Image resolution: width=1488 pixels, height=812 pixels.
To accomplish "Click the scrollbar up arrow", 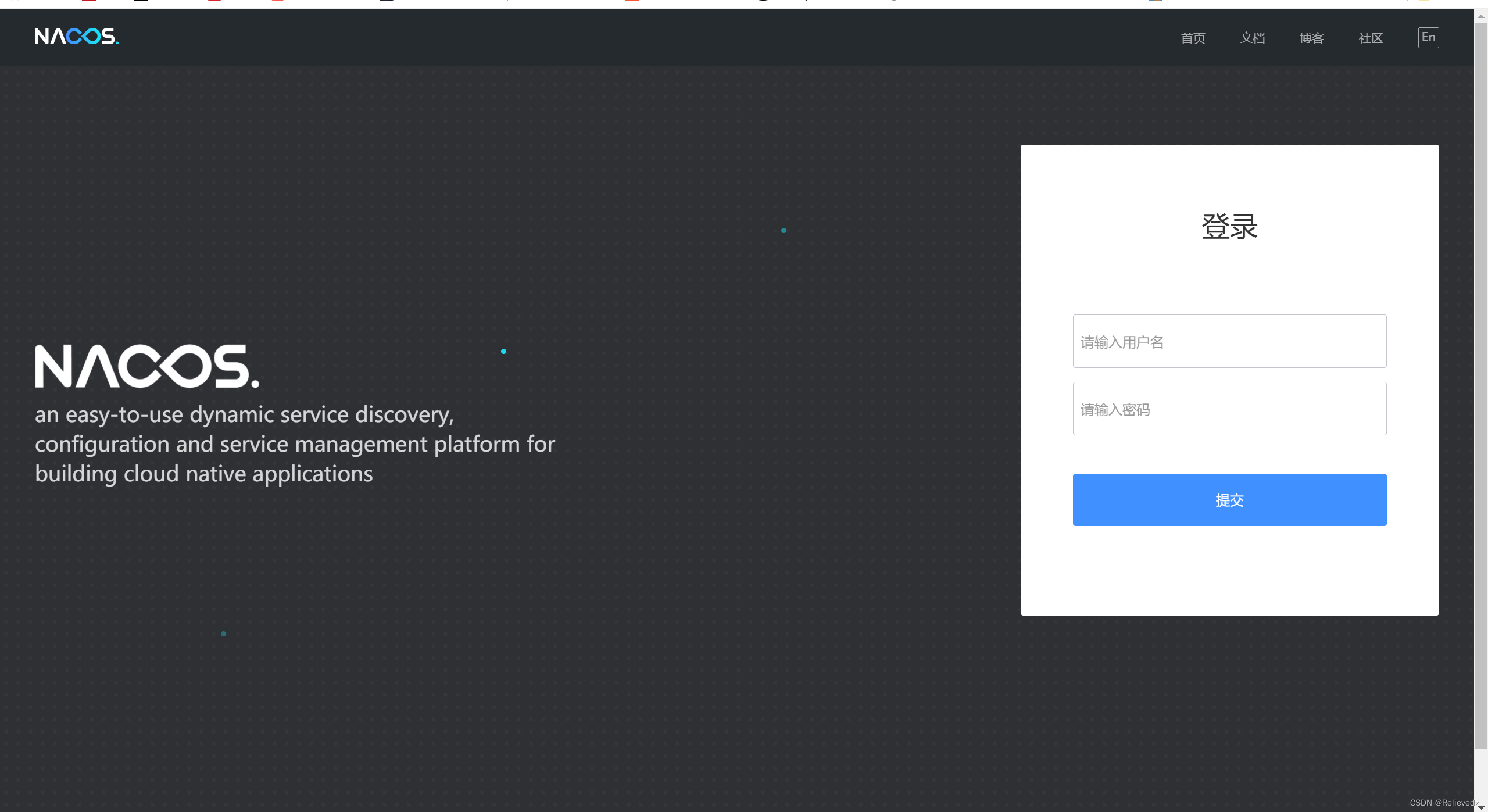I will (x=1481, y=16).
